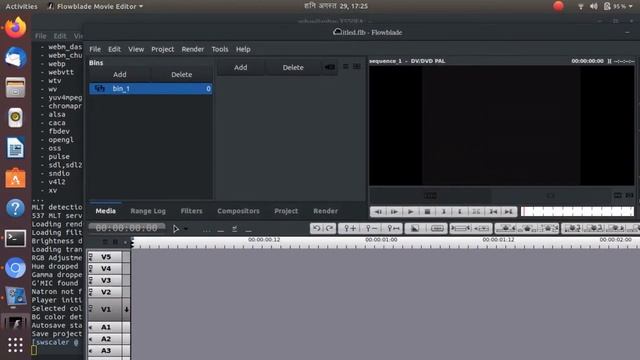Click the monitor position bar
This screenshot has height=360, width=640.
pyautogui.click(x=577, y=211)
